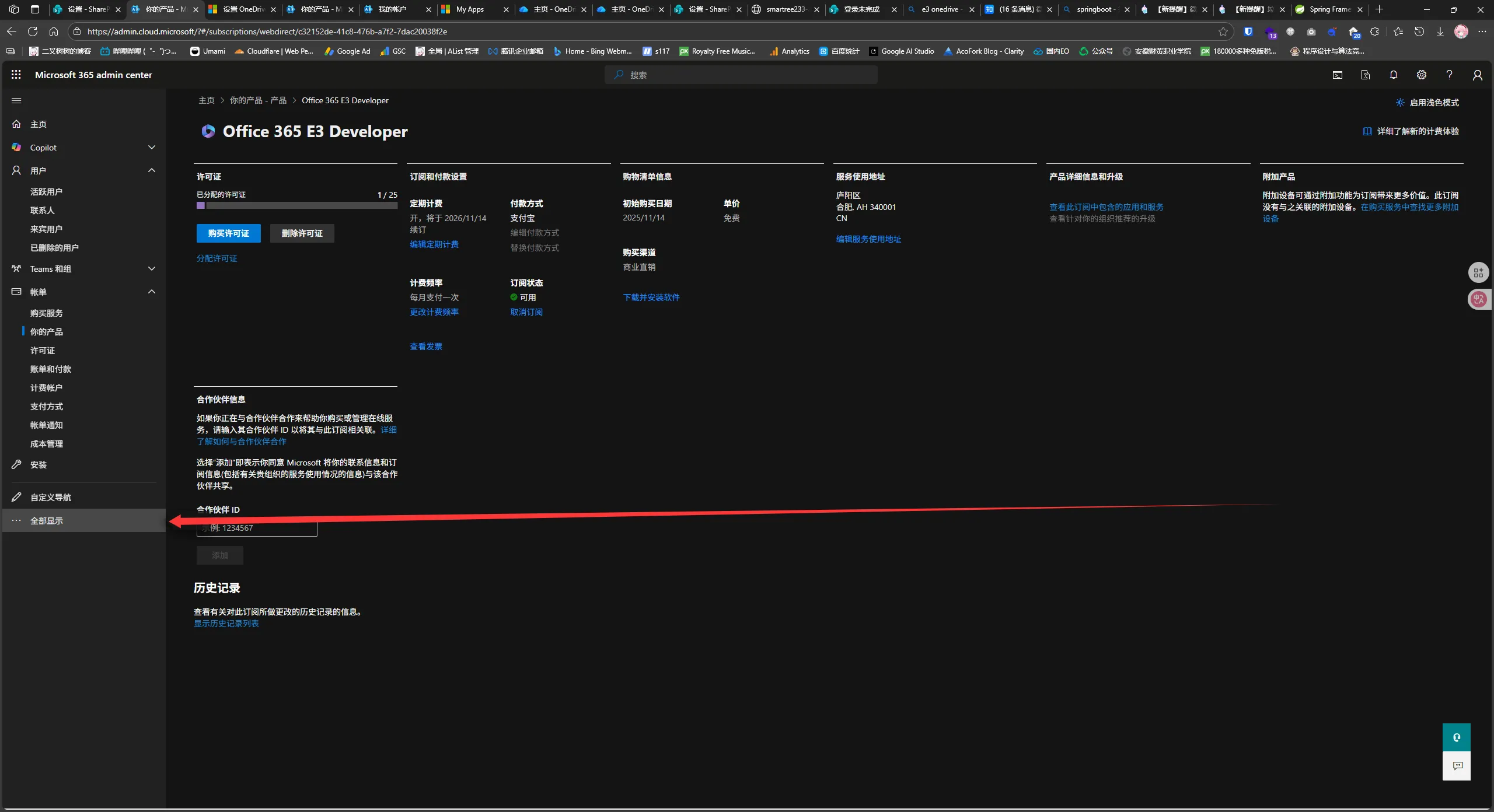Screen dimensions: 1494x812
Task: Collapse navigation with the hamburger menu icon
Action: point(16,100)
